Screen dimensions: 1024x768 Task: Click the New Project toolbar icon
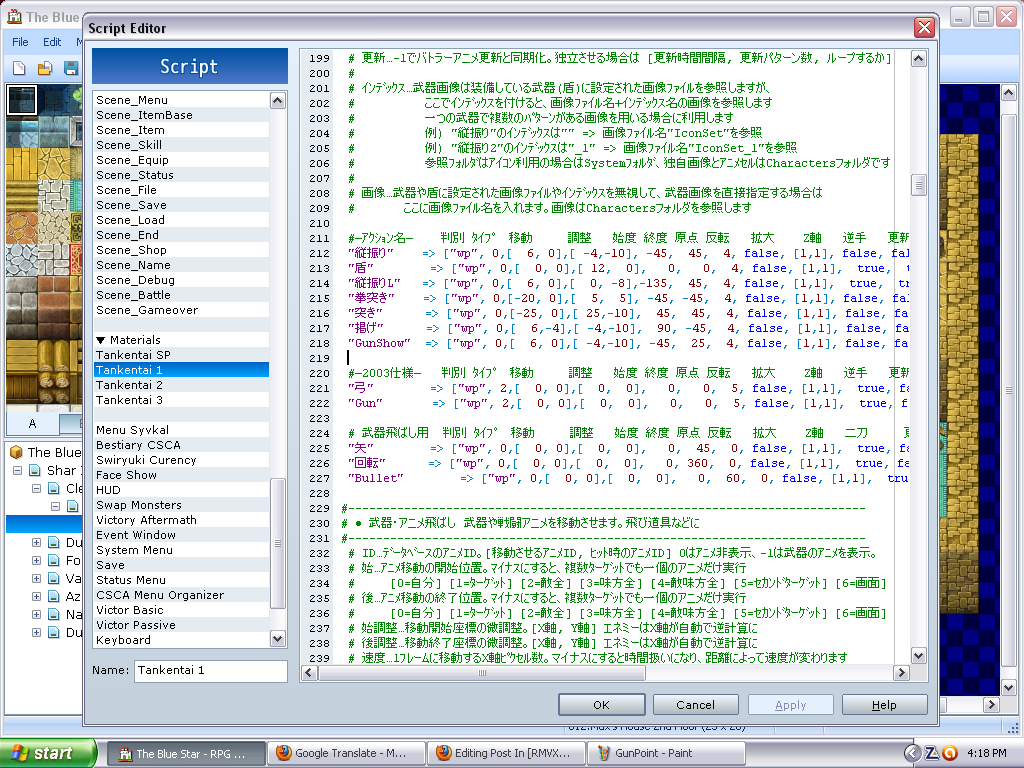19,68
